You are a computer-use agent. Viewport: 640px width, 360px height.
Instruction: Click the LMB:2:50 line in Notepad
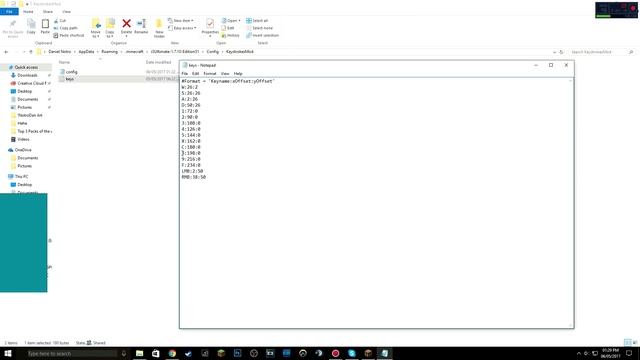[192, 171]
